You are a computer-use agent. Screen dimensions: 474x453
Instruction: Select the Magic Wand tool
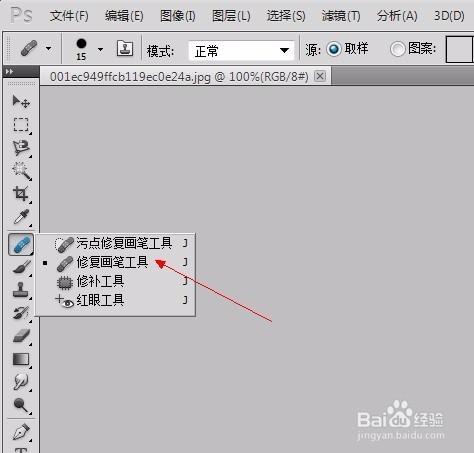click(21, 171)
